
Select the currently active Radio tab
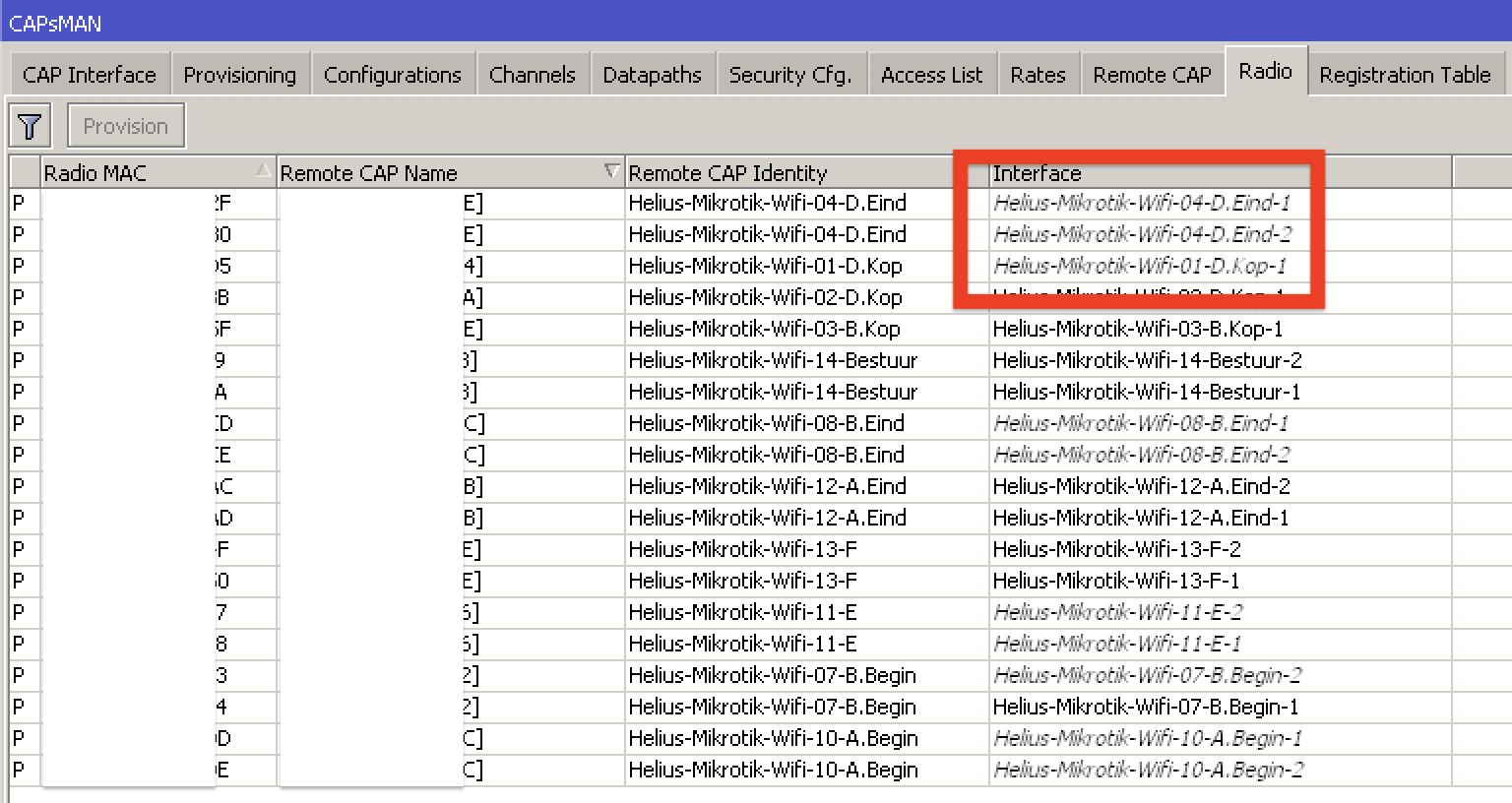(1266, 71)
